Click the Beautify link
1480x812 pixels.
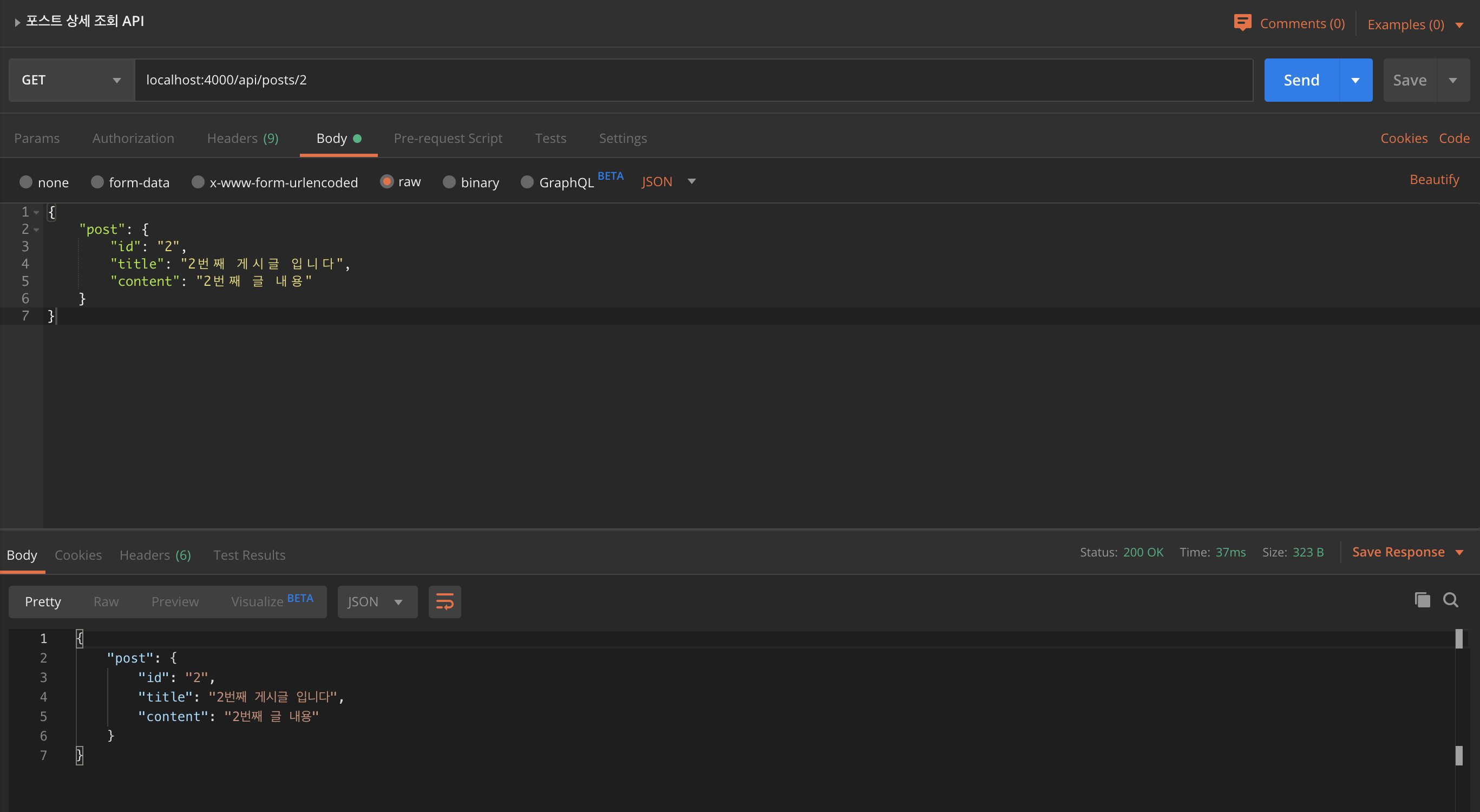pos(1434,179)
